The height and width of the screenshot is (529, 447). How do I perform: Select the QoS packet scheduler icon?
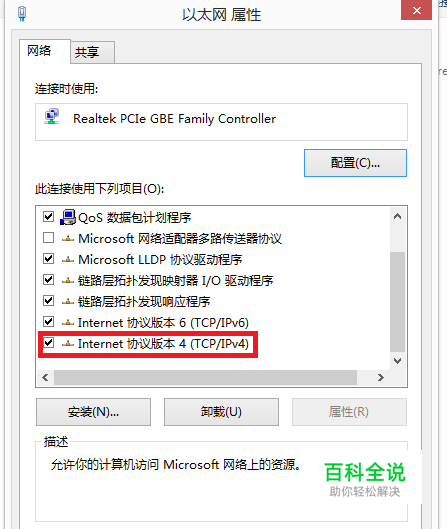click(68, 217)
